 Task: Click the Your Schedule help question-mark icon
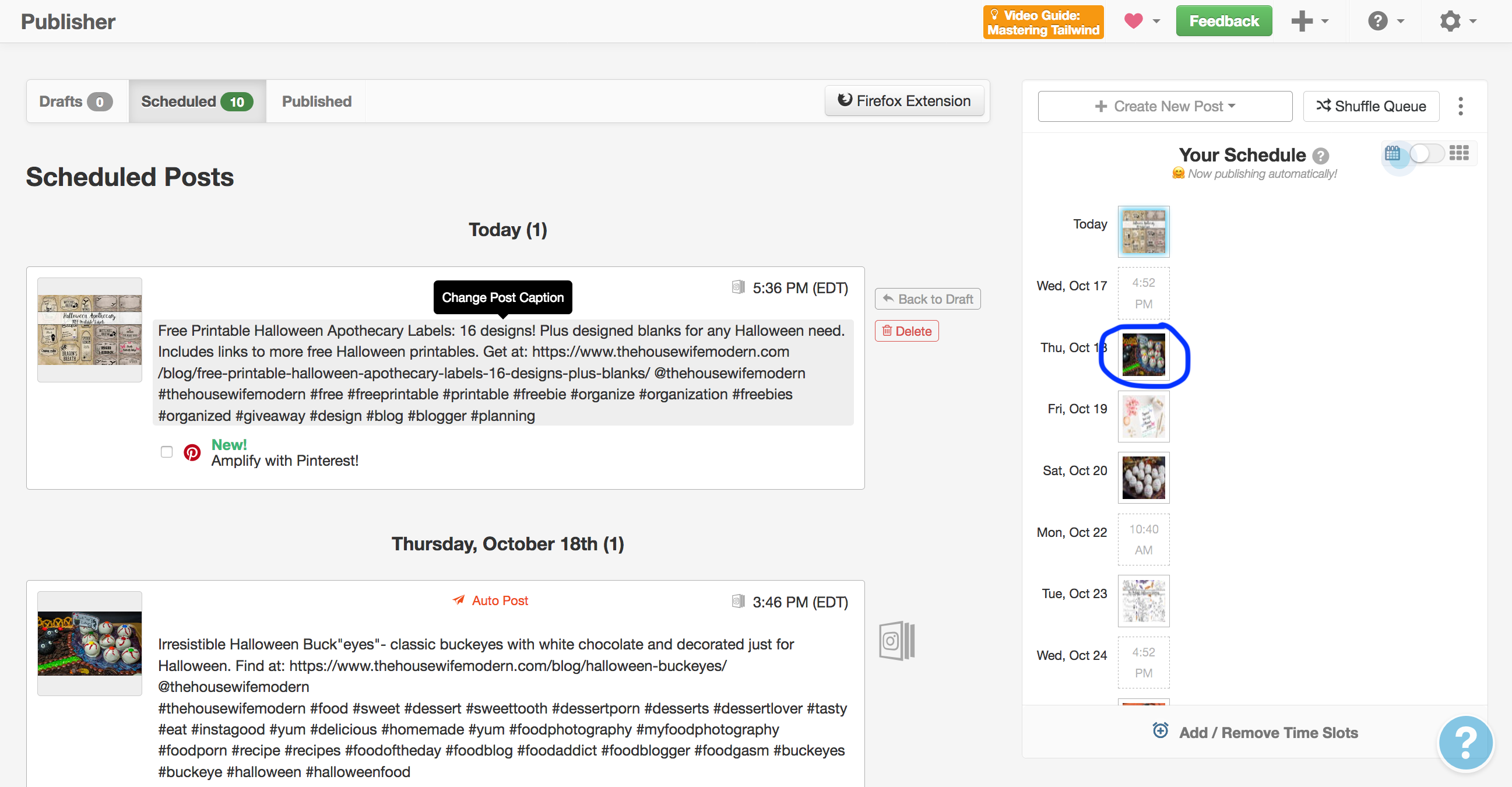[1321, 156]
